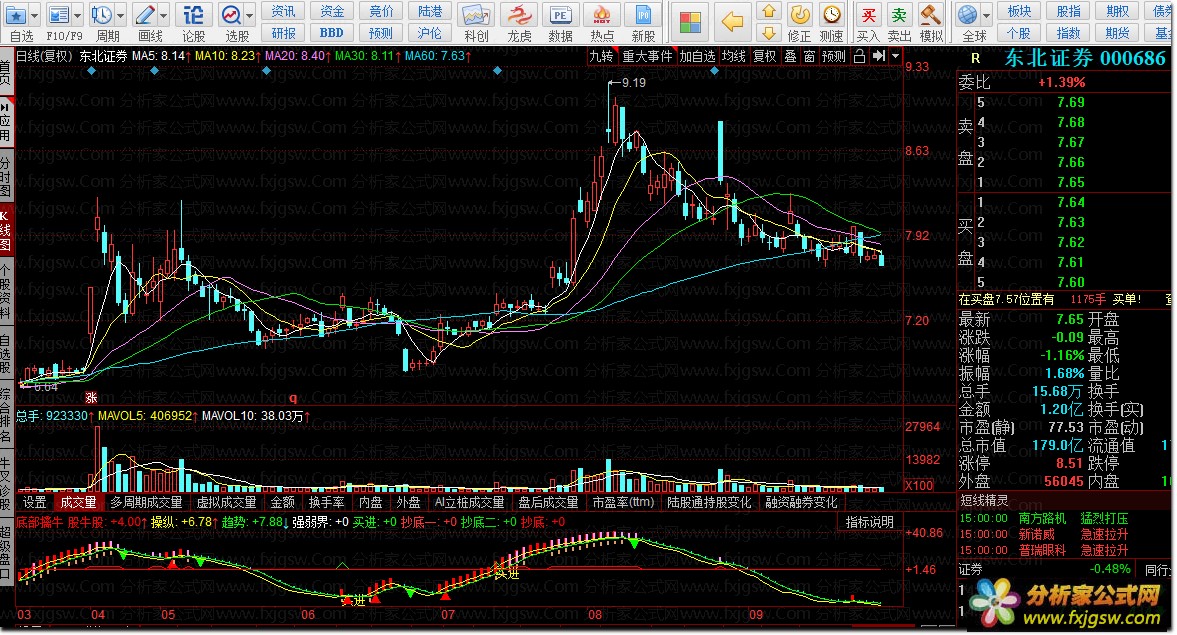
Task: Switch to the 多周期成交量 tab
Action: pos(146,502)
